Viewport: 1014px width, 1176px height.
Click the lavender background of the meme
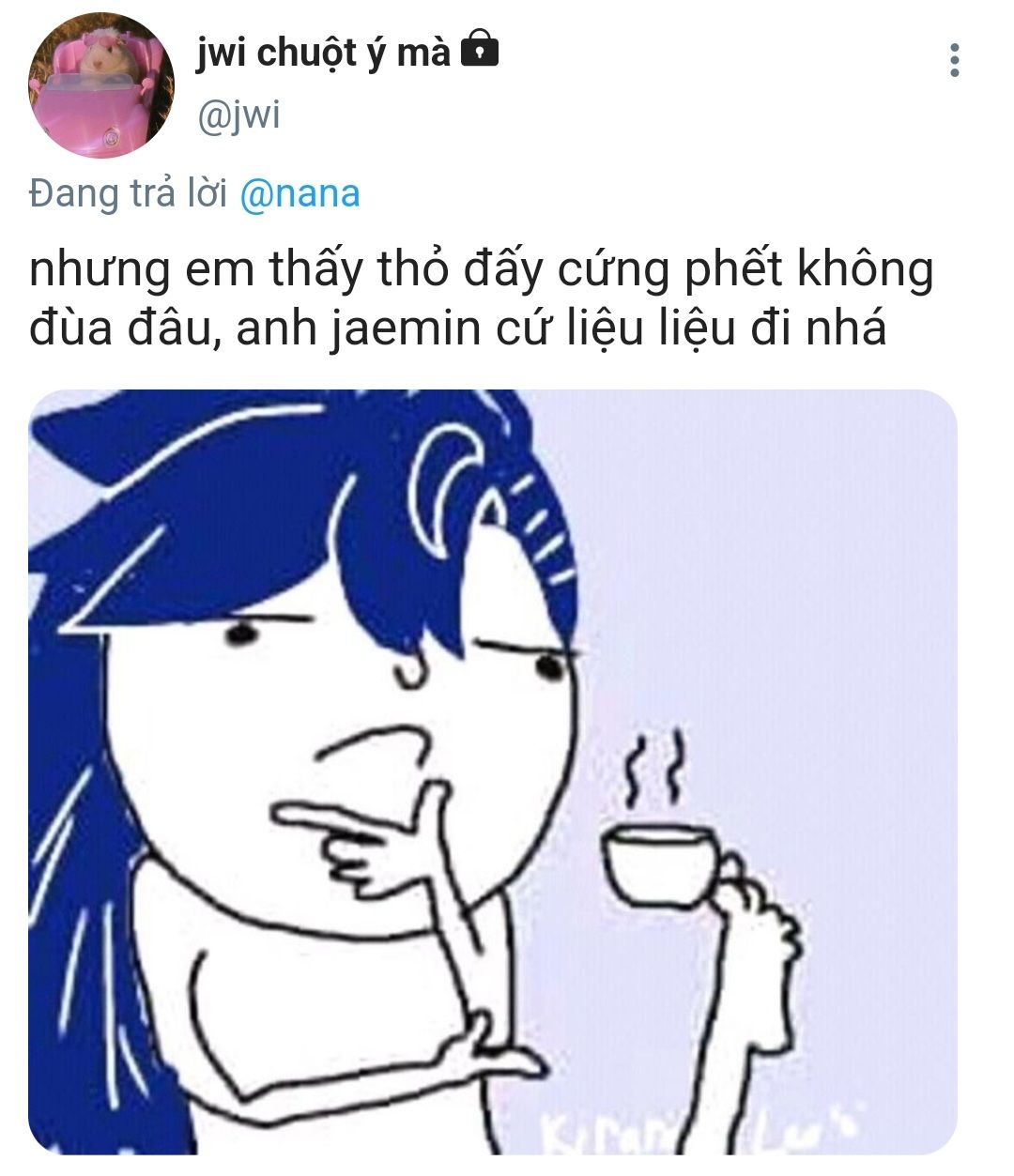pyautogui.click(x=798, y=563)
